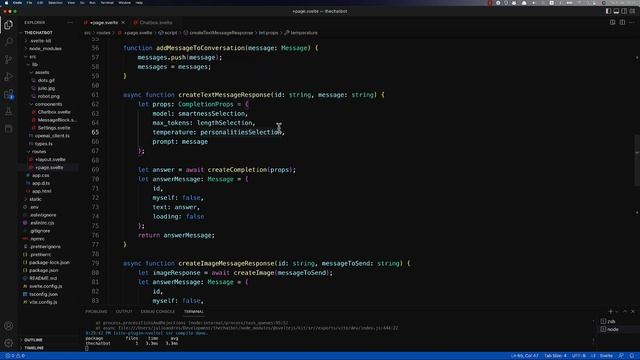Click Explorer more actions ellipsis
640x360 pixels.
click(70, 23)
